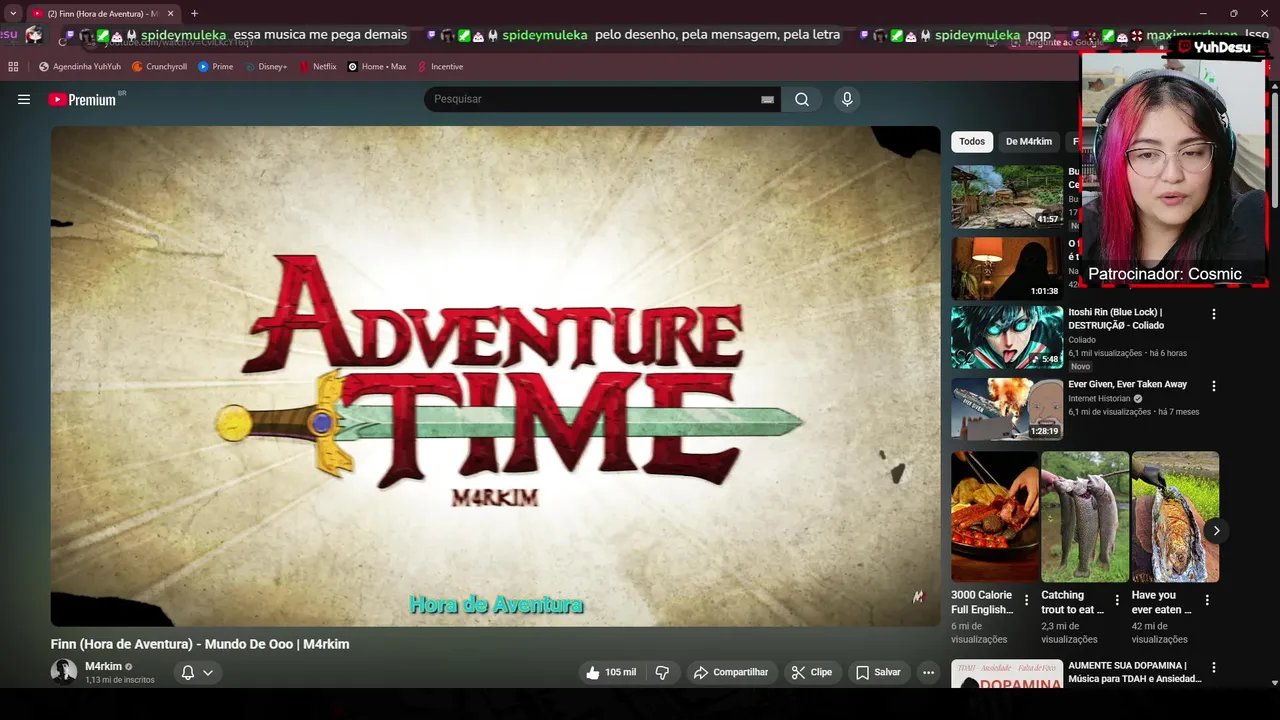Open the on-screen keyboard in search box
This screenshot has height=720, width=1280.
767,100
